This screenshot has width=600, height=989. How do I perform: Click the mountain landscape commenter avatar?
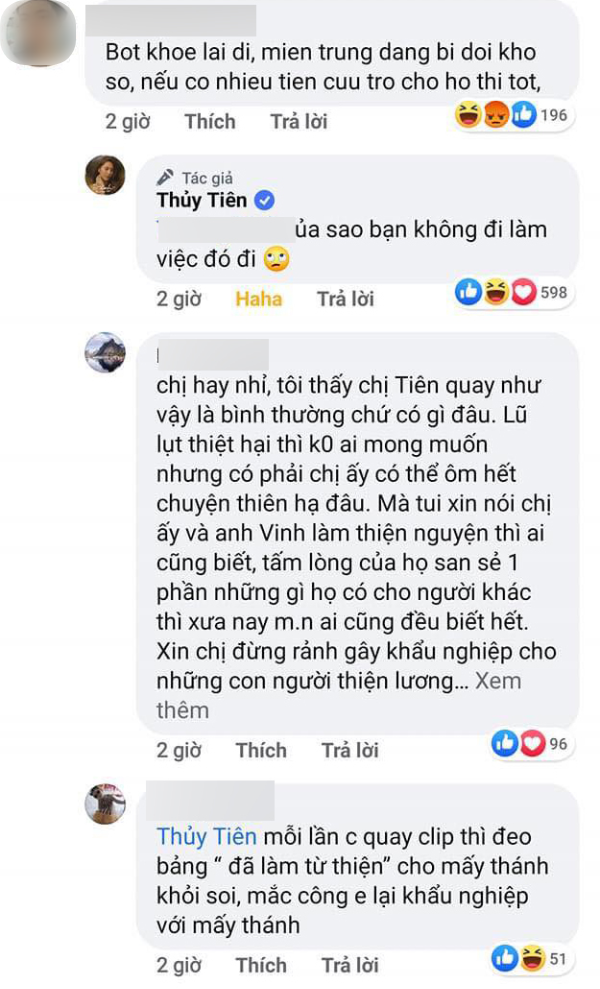tap(105, 353)
